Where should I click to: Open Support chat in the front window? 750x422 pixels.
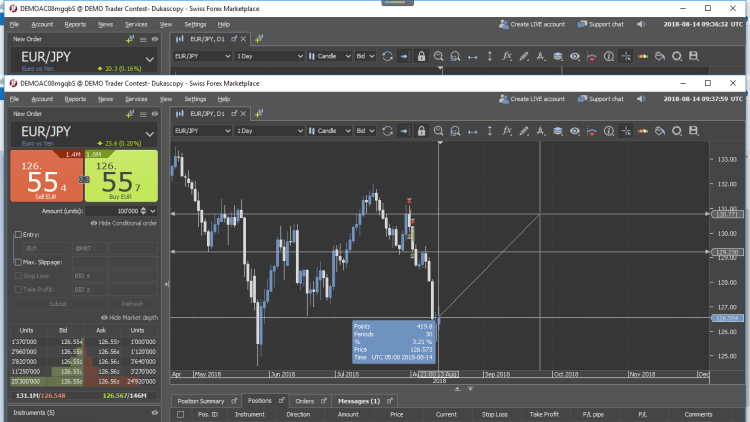[x=601, y=99]
